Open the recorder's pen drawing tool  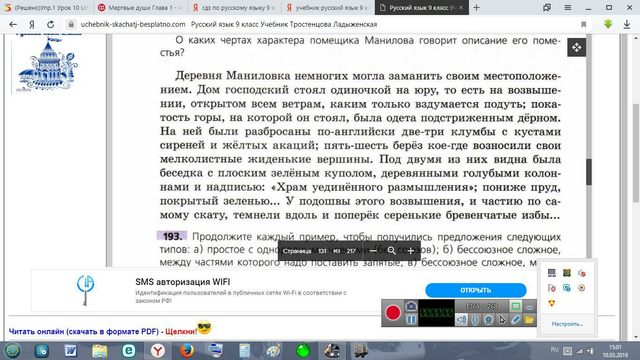pos(516,320)
